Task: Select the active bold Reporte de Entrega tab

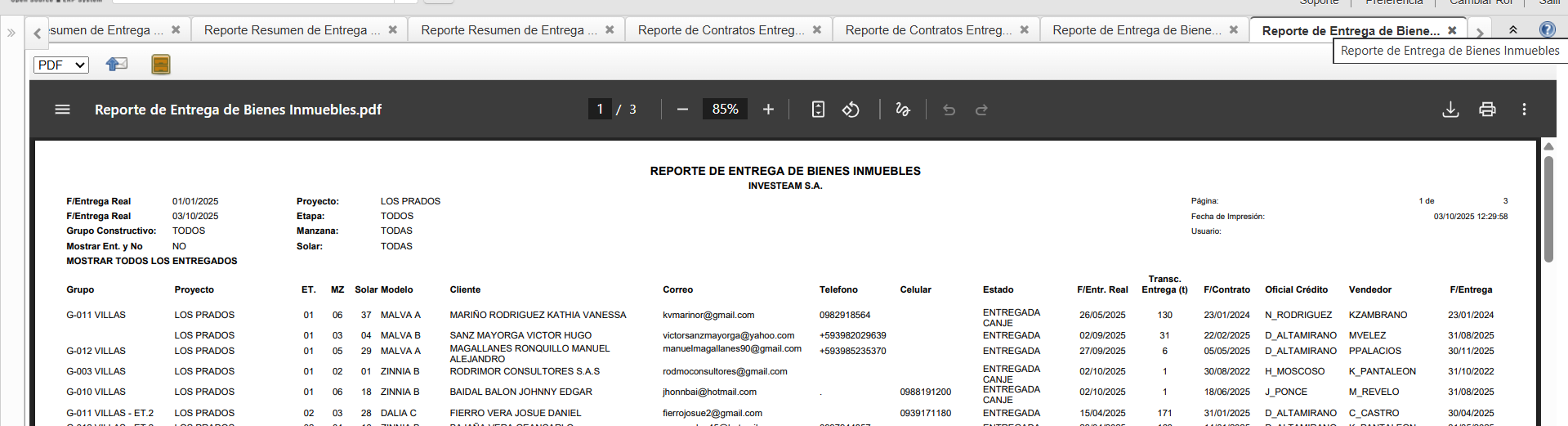Action: pyautogui.click(x=1350, y=30)
